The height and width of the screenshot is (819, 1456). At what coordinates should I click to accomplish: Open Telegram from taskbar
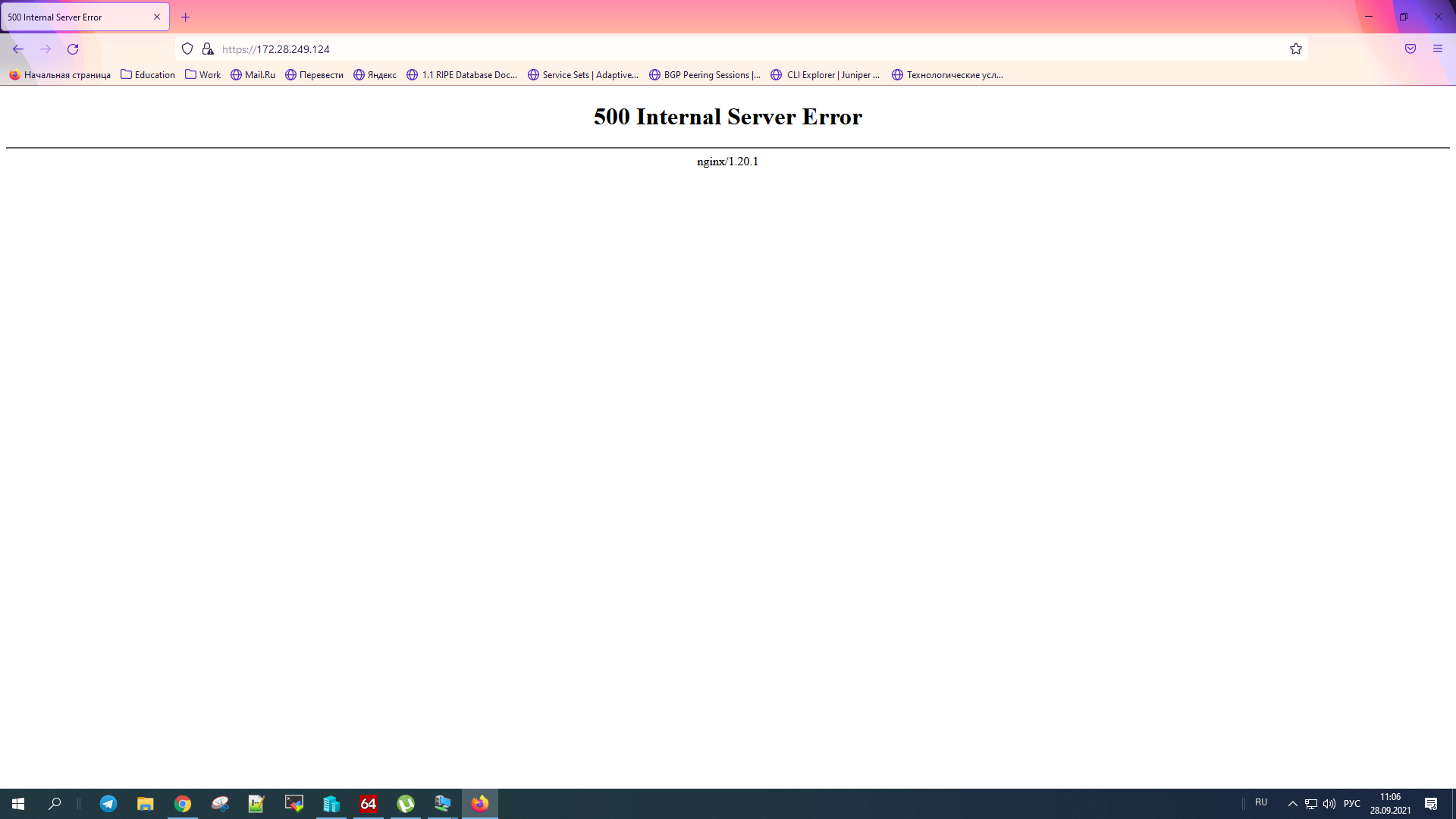[108, 804]
